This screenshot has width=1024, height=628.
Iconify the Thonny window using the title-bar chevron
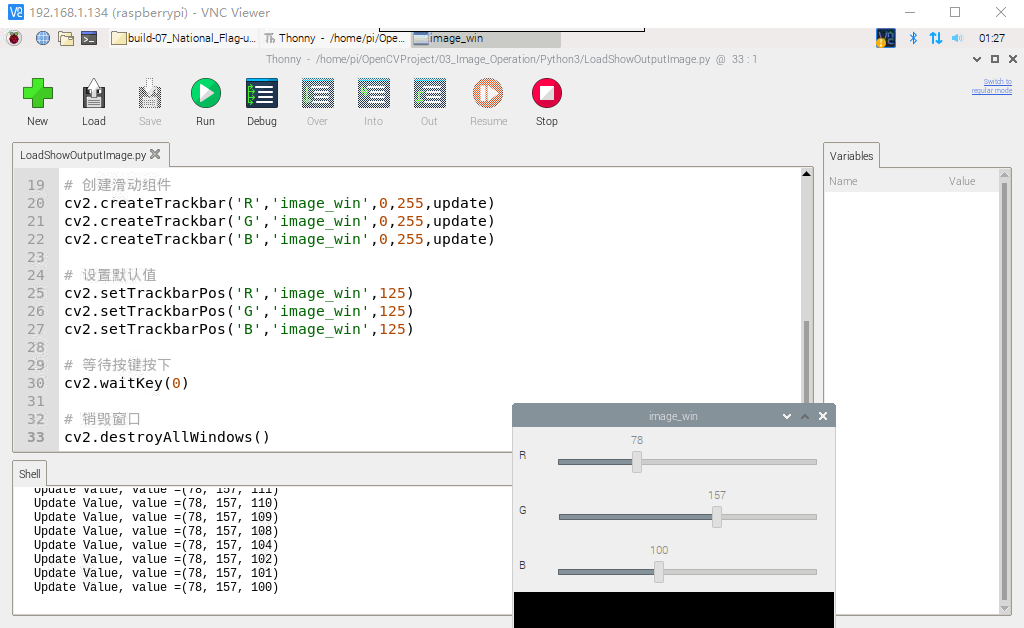976,59
